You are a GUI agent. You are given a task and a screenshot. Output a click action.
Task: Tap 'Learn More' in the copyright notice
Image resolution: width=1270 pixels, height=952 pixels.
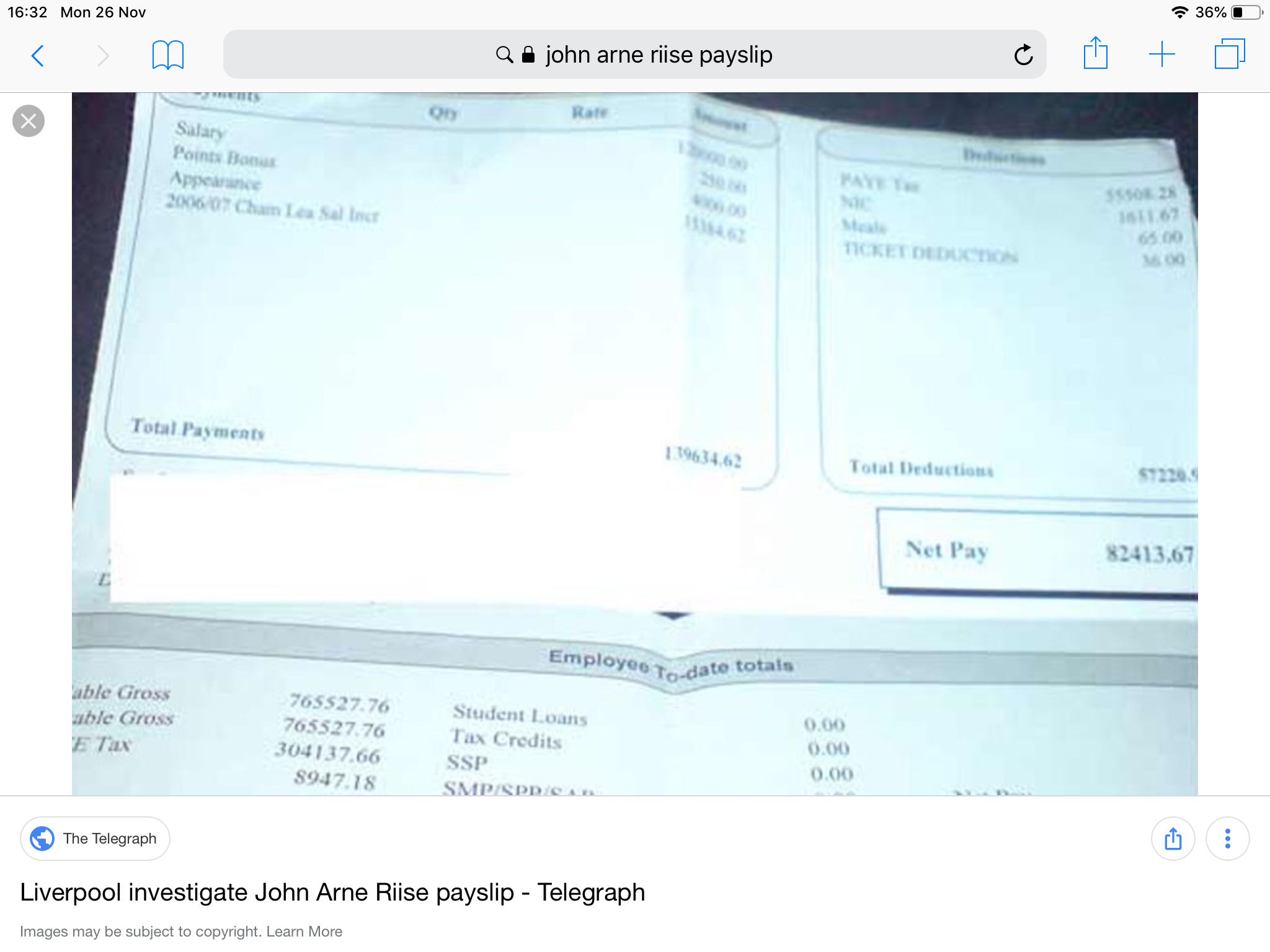click(304, 932)
